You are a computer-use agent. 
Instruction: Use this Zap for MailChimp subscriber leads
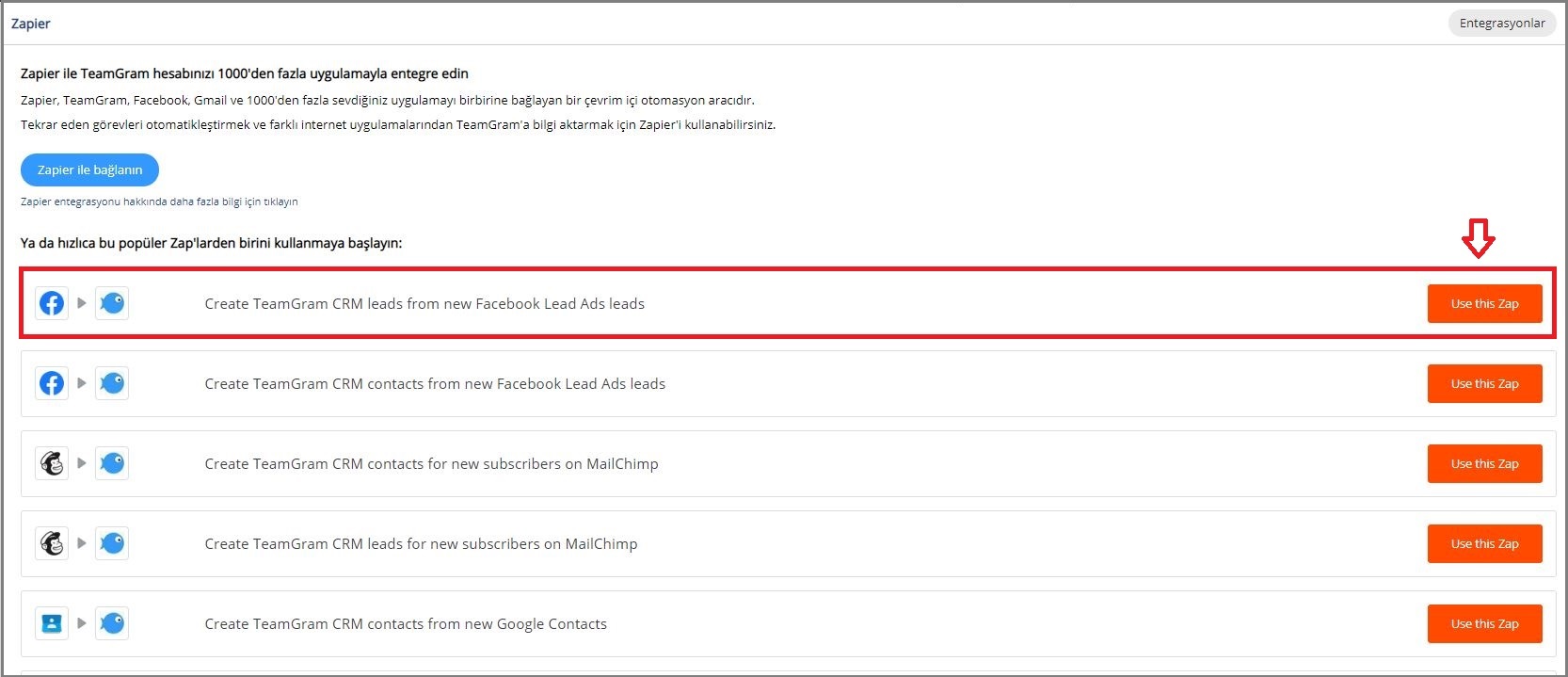(1484, 544)
